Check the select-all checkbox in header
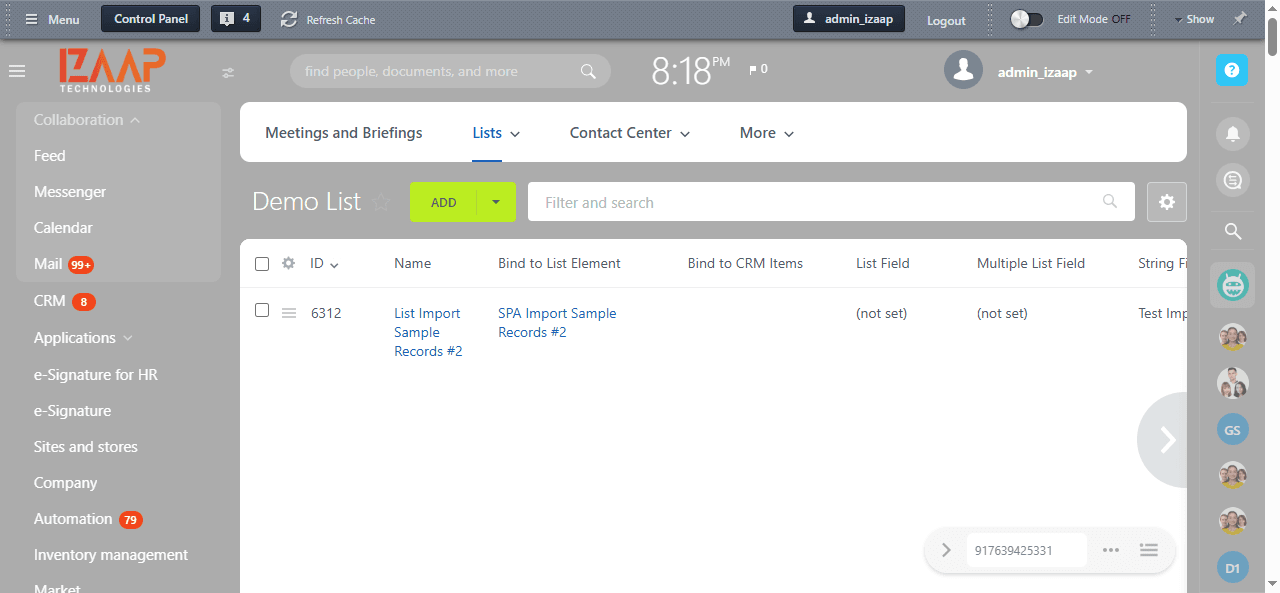Image resolution: width=1280 pixels, height=593 pixels. click(262, 264)
